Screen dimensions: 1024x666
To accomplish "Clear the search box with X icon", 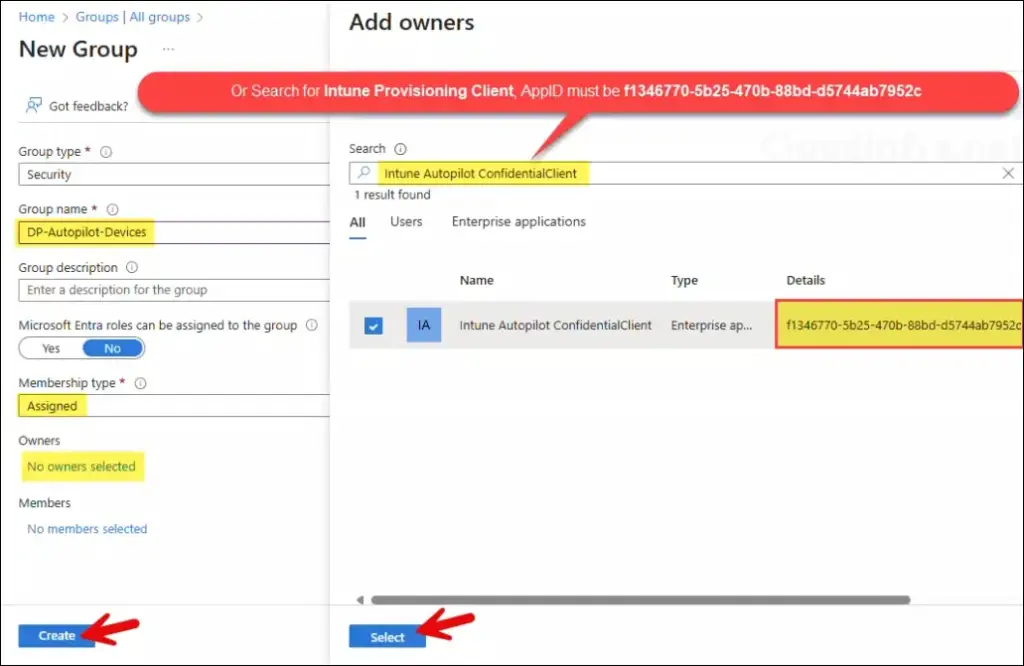I will pyautogui.click(x=1008, y=173).
